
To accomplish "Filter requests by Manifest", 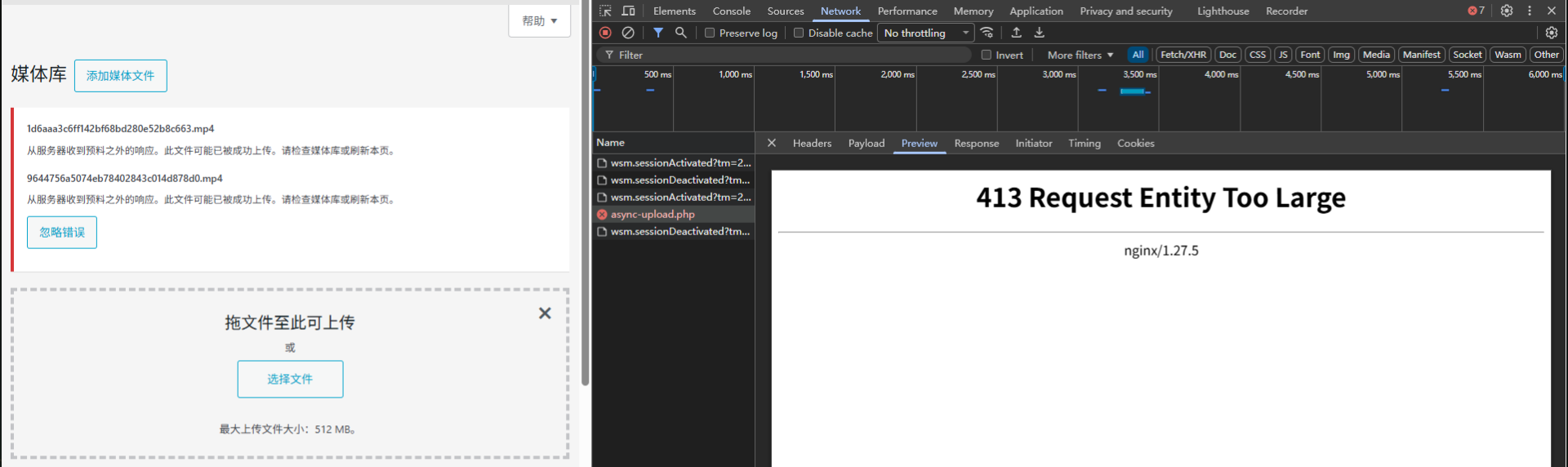I will (x=1422, y=55).
